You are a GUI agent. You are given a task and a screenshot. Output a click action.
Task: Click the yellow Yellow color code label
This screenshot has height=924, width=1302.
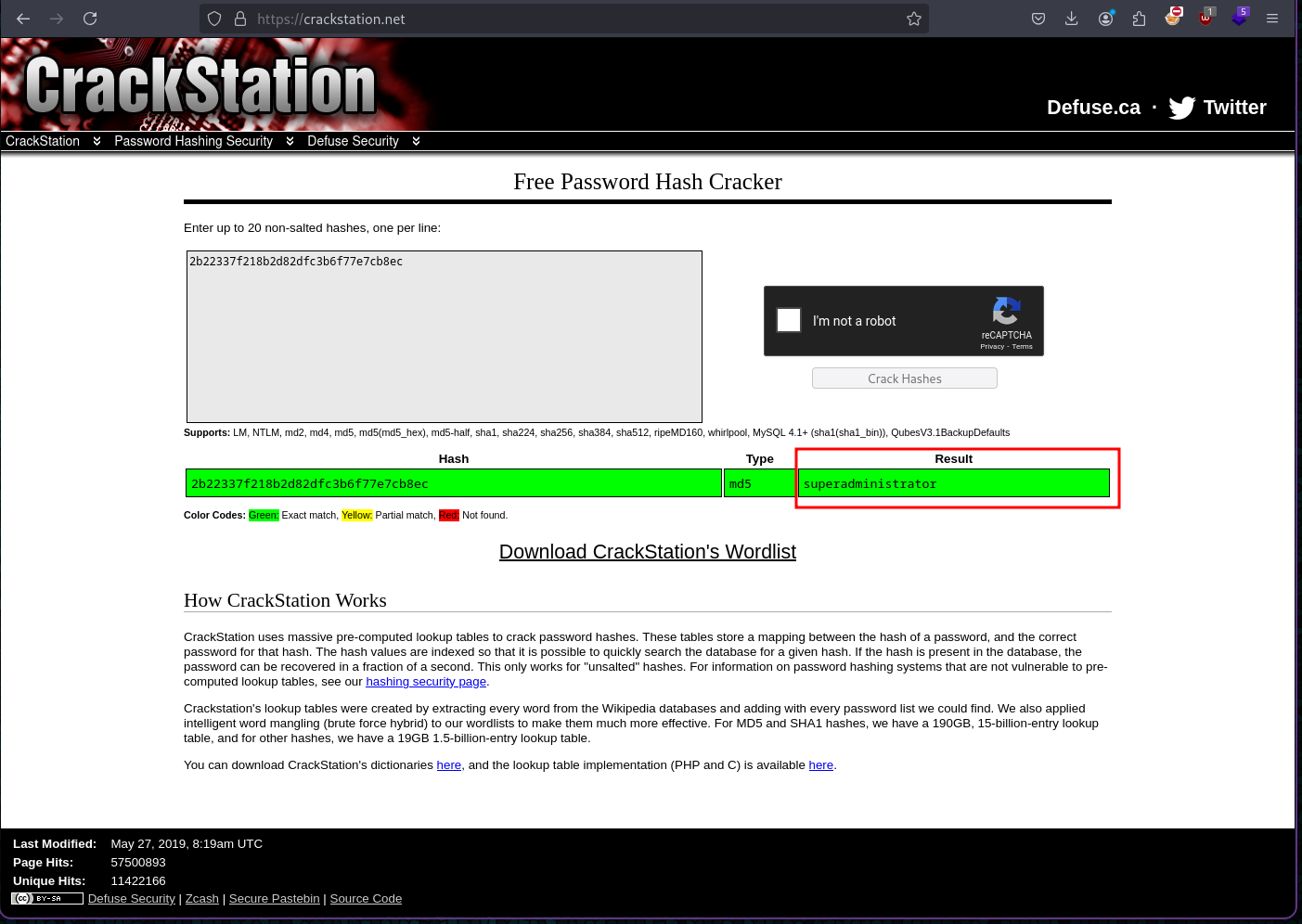coord(356,515)
